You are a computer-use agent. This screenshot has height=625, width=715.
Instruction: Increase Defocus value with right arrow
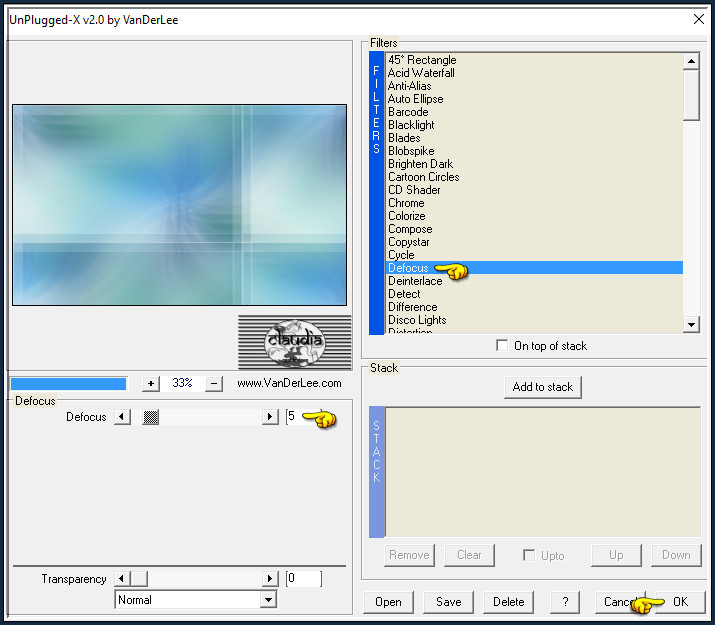coord(270,417)
